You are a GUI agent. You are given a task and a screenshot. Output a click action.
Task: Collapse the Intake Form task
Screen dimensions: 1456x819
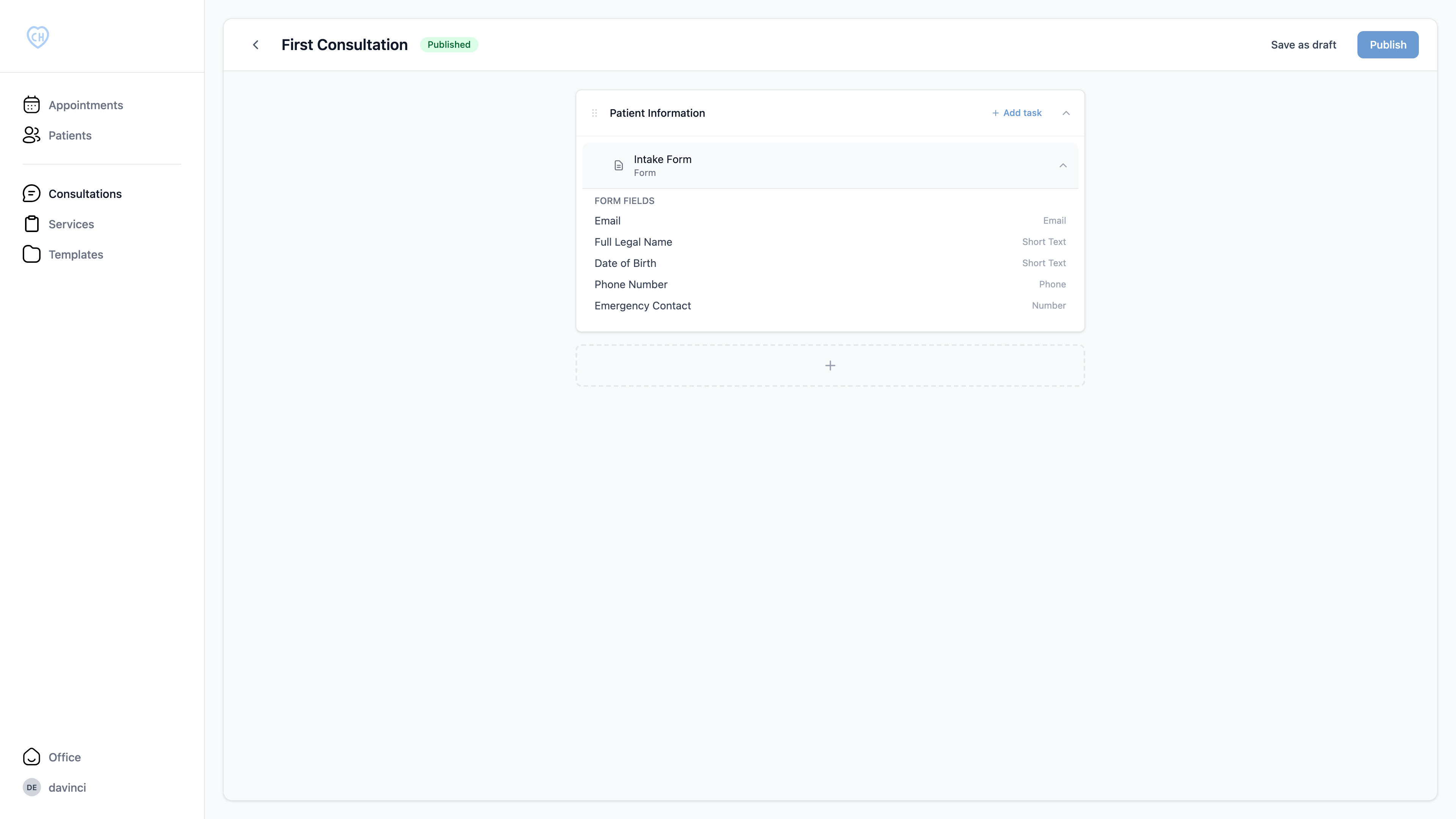[x=1062, y=166]
